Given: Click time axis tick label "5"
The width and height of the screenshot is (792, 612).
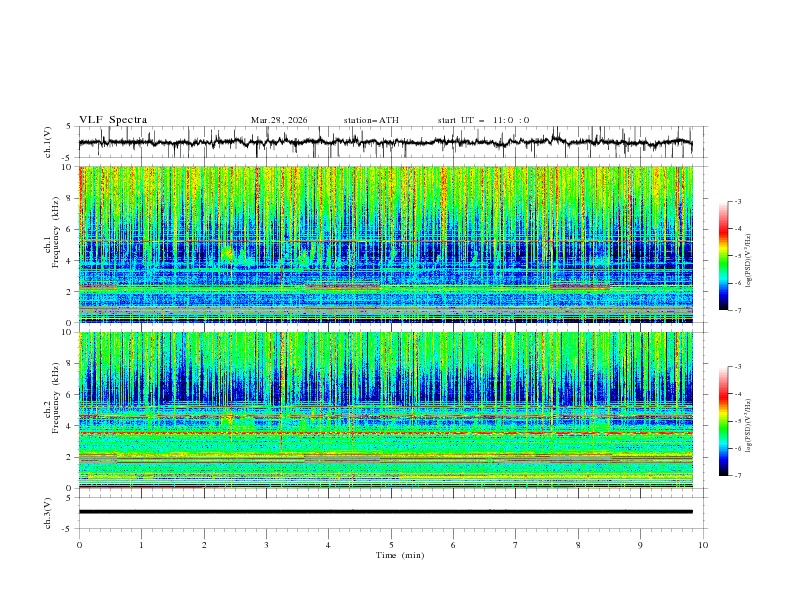Looking at the screenshot, I should [391, 545].
